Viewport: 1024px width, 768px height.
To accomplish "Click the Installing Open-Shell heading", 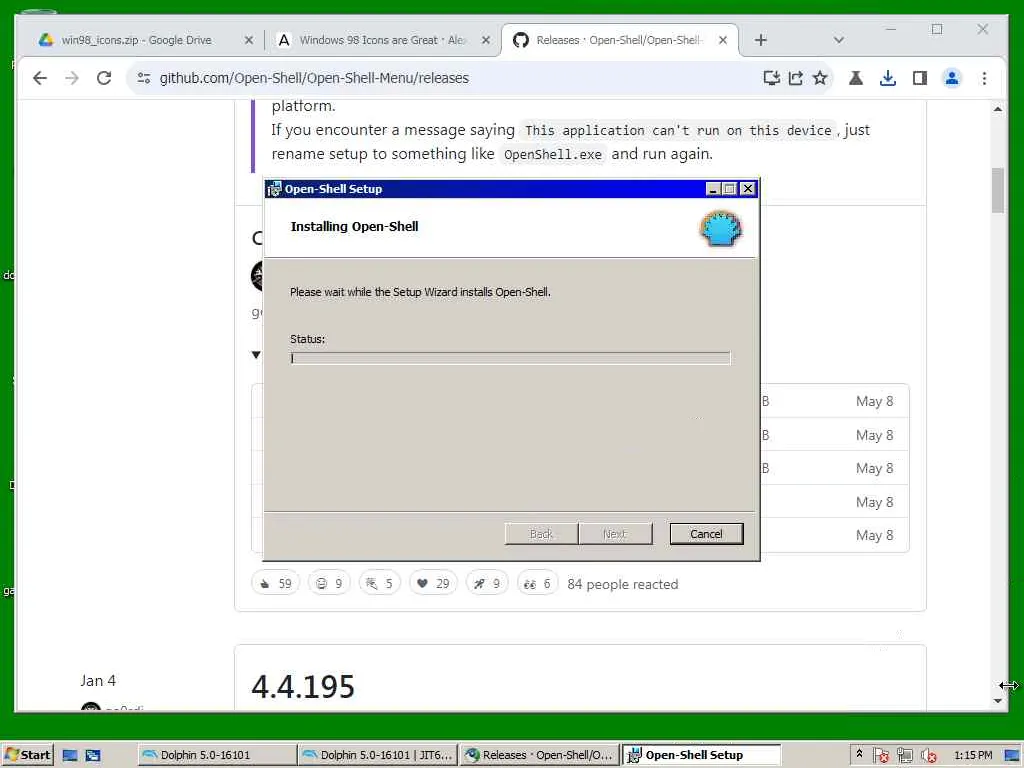I will 354,227.
